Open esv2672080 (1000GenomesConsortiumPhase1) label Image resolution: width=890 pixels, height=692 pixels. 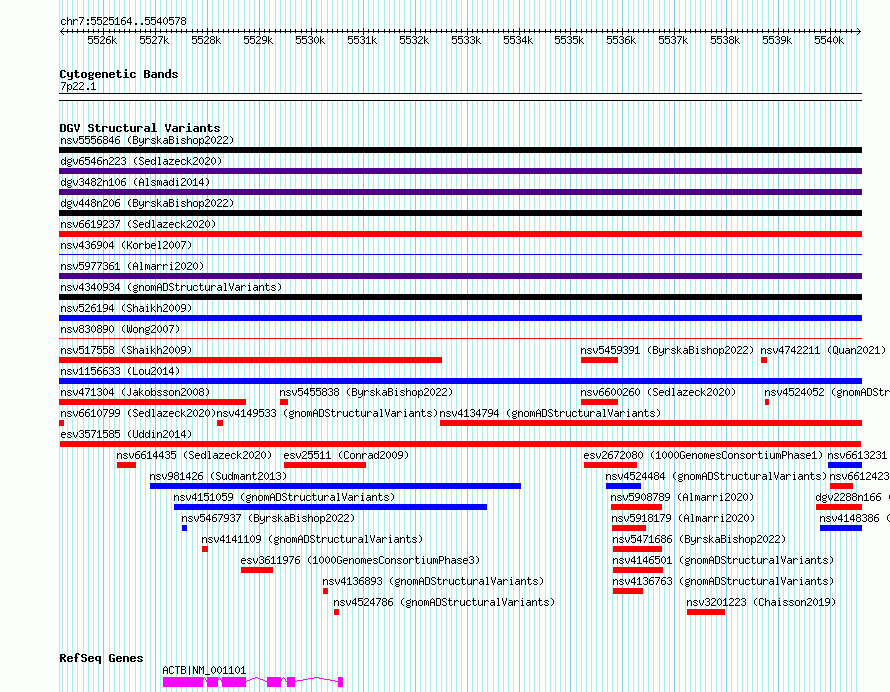pyautogui.click(x=703, y=455)
